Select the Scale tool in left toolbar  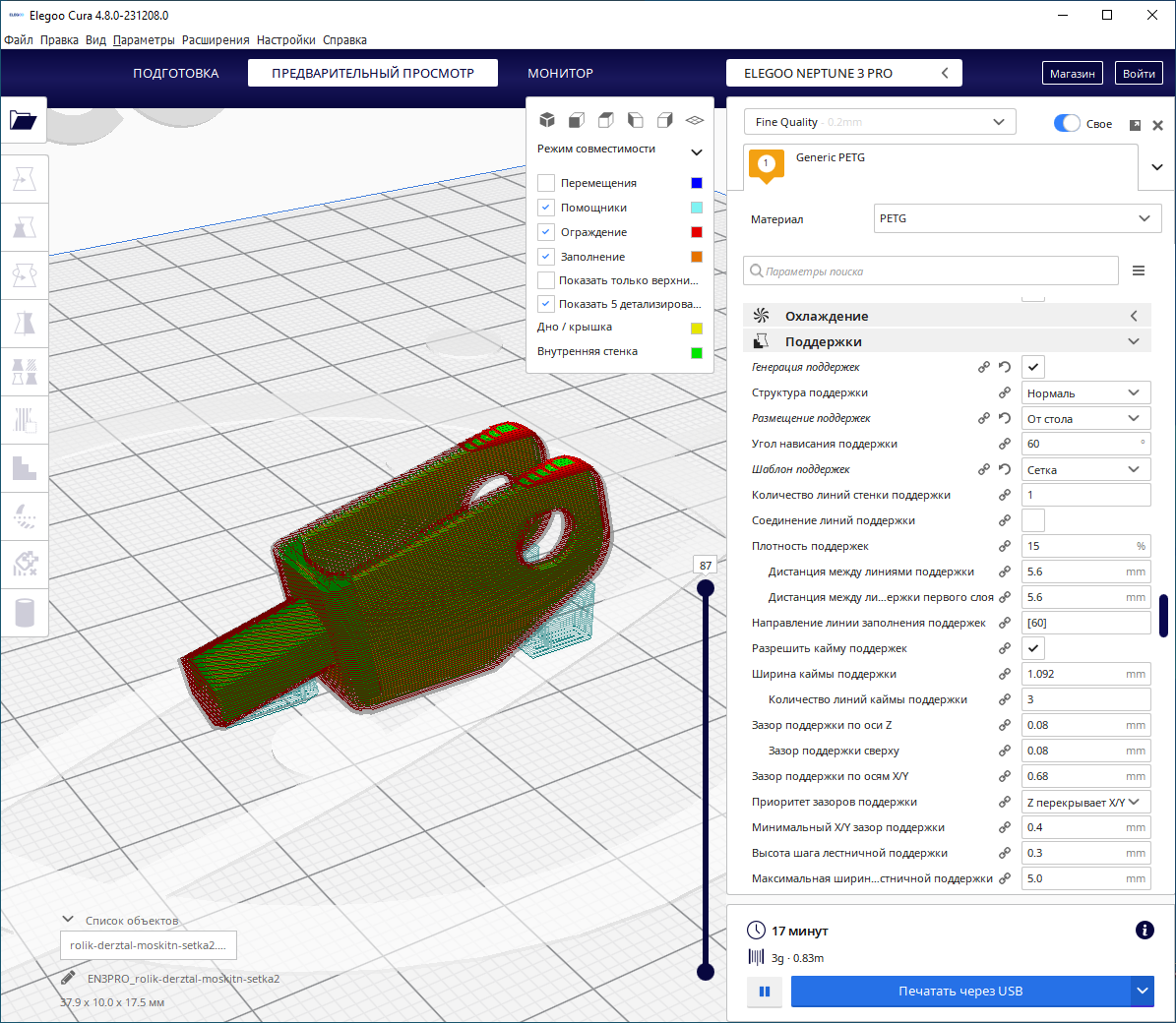[25, 227]
